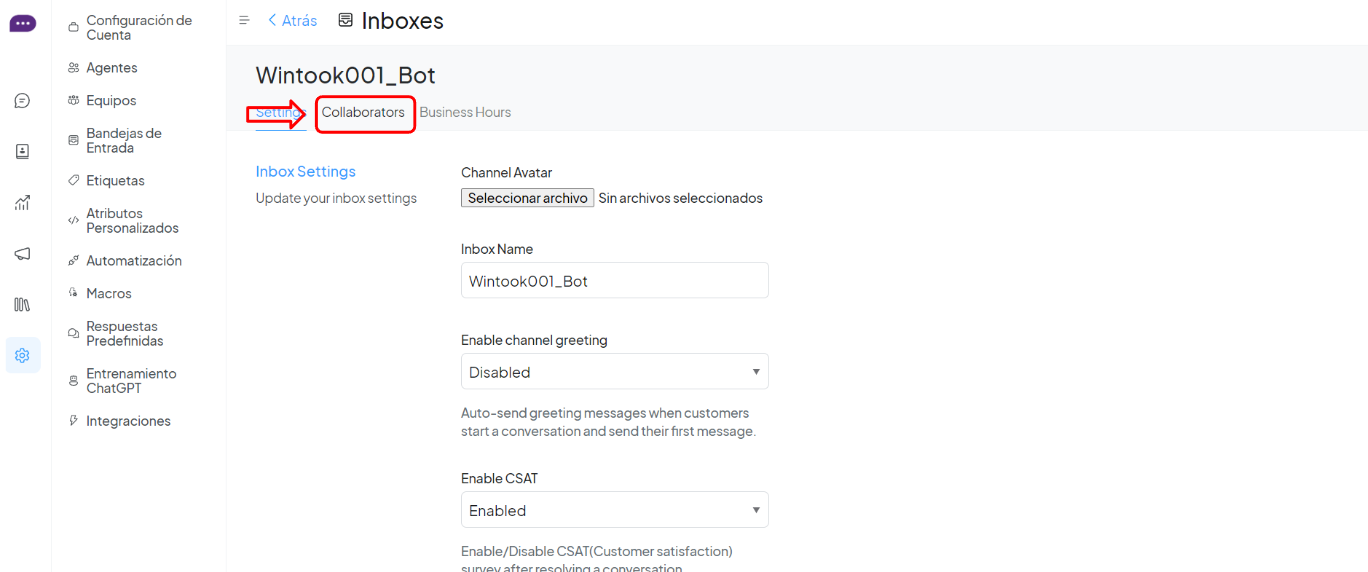This screenshot has height=572, width=1368.
Task: Open contacts icon in left rail
Action: pyautogui.click(x=22, y=152)
